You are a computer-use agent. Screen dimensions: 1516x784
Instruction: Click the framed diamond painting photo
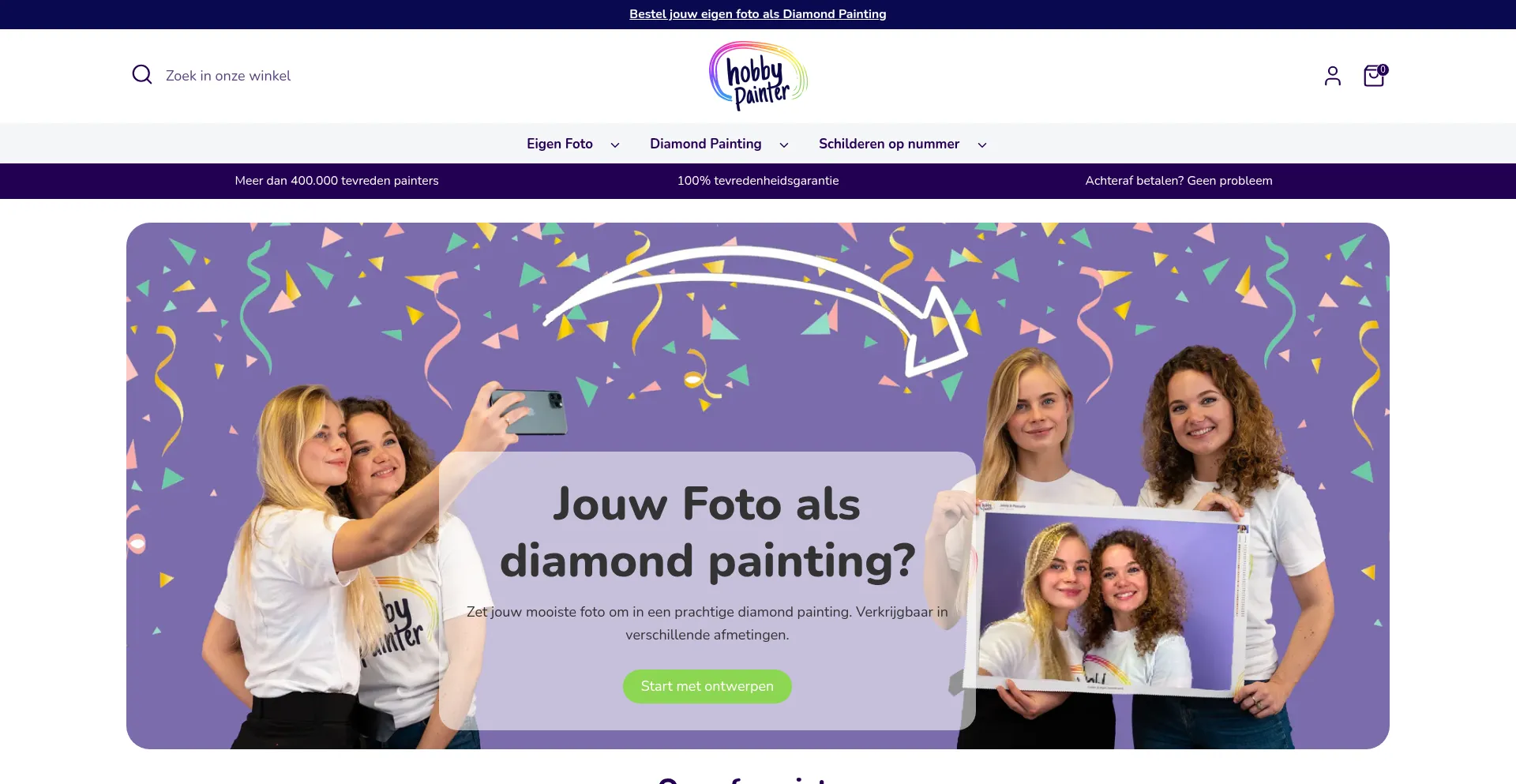pos(1109,600)
